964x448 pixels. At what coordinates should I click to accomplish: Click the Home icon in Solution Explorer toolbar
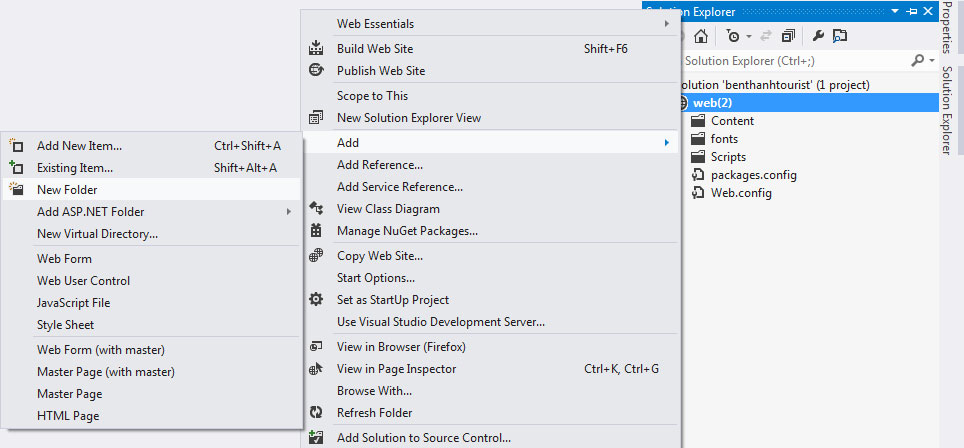(x=700, y=36)
